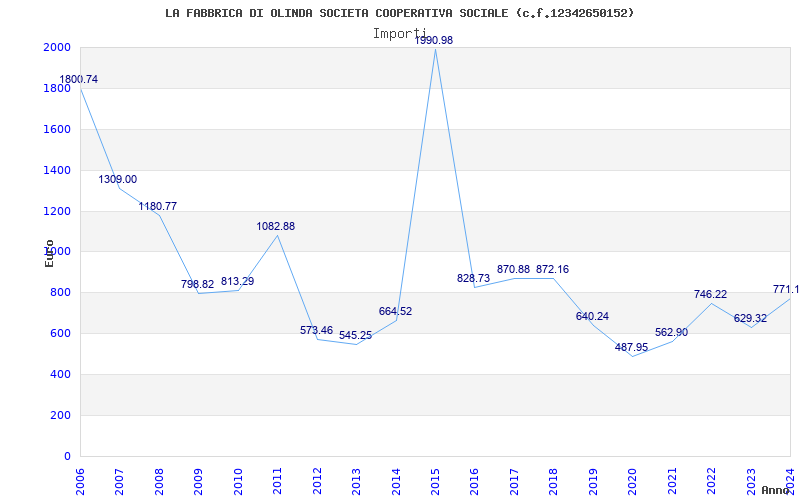Select year 2022 on the x-axis

pyautogui.click(x=712, y=482)
